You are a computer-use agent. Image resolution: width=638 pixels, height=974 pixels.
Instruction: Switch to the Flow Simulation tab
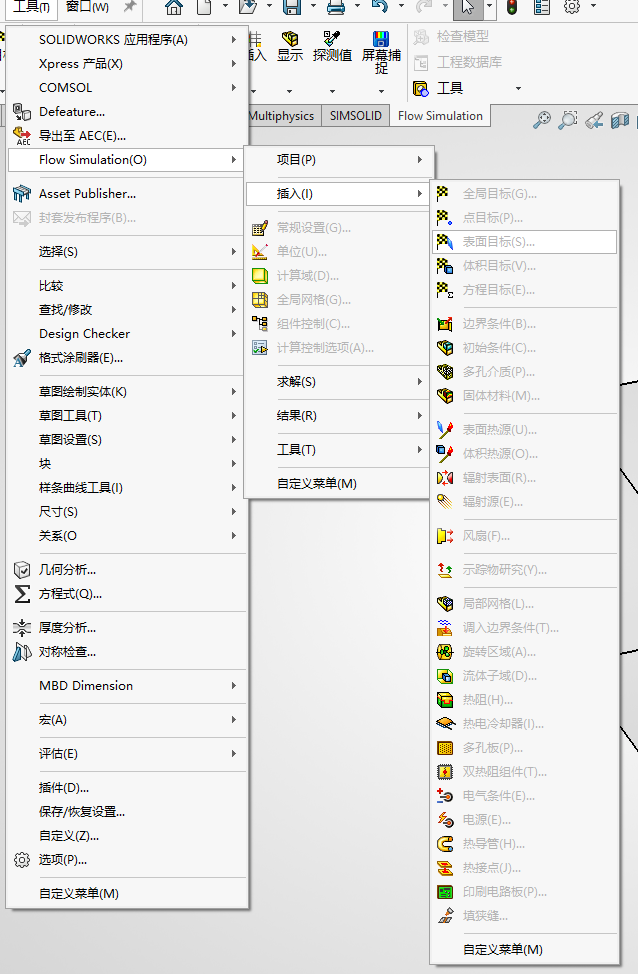440,116
